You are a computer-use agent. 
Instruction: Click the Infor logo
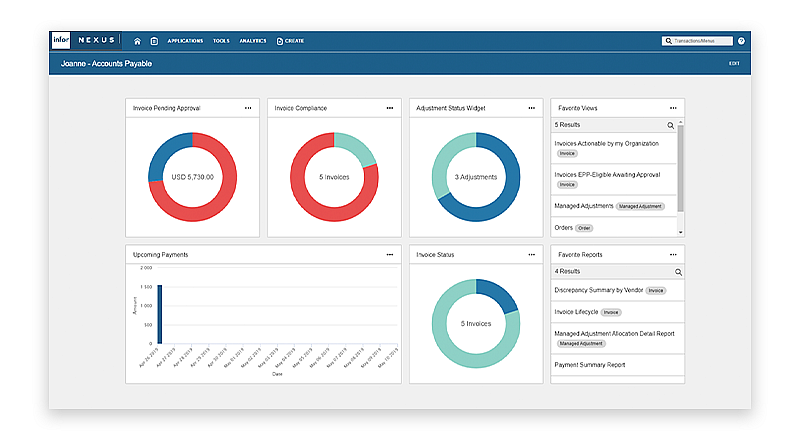coord(60,41)
